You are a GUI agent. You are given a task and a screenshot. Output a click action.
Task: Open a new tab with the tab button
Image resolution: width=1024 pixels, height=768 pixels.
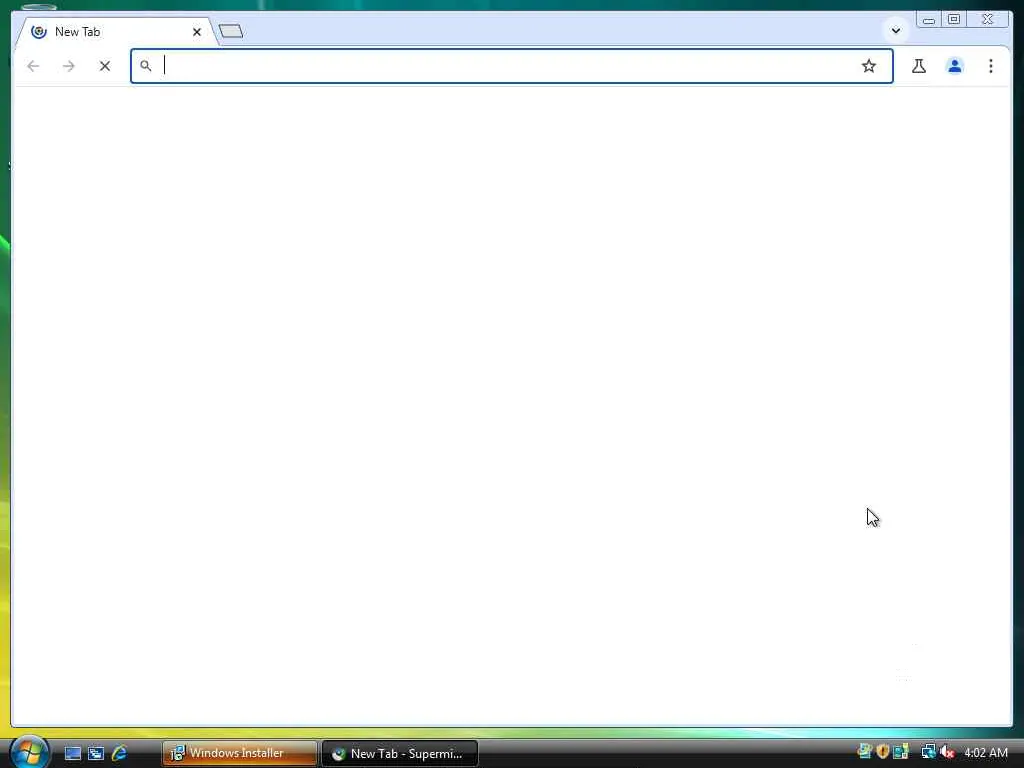pyautogui.click(x=231, y=31)
